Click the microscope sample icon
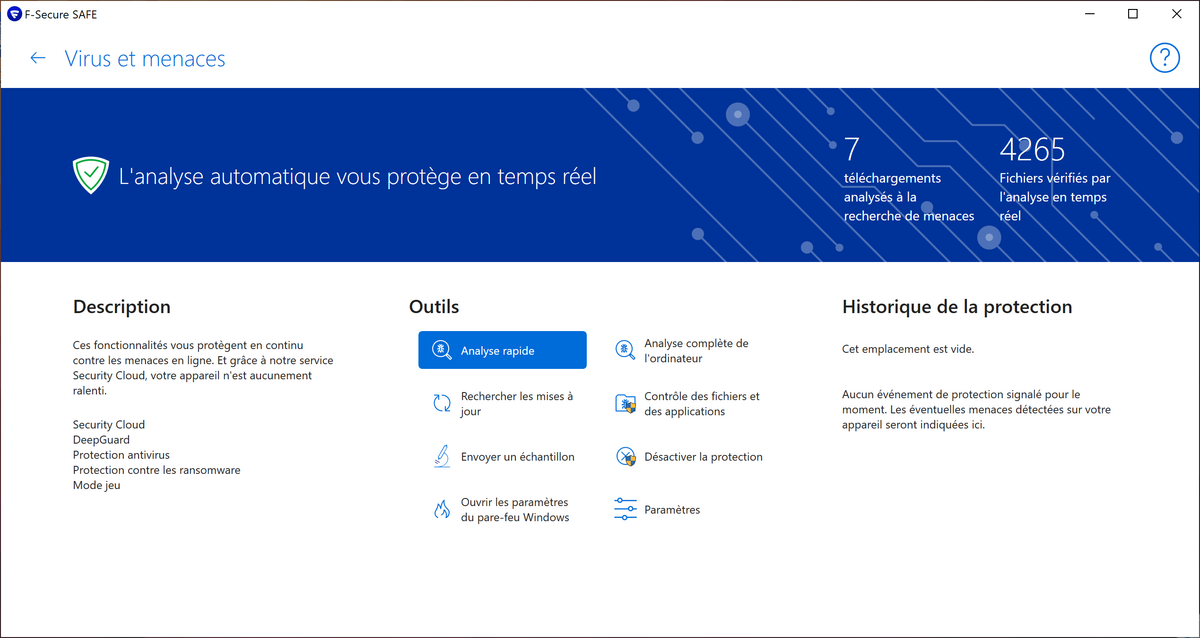The height and width of the screenshot is (638, 1200). tap(441, 457)
